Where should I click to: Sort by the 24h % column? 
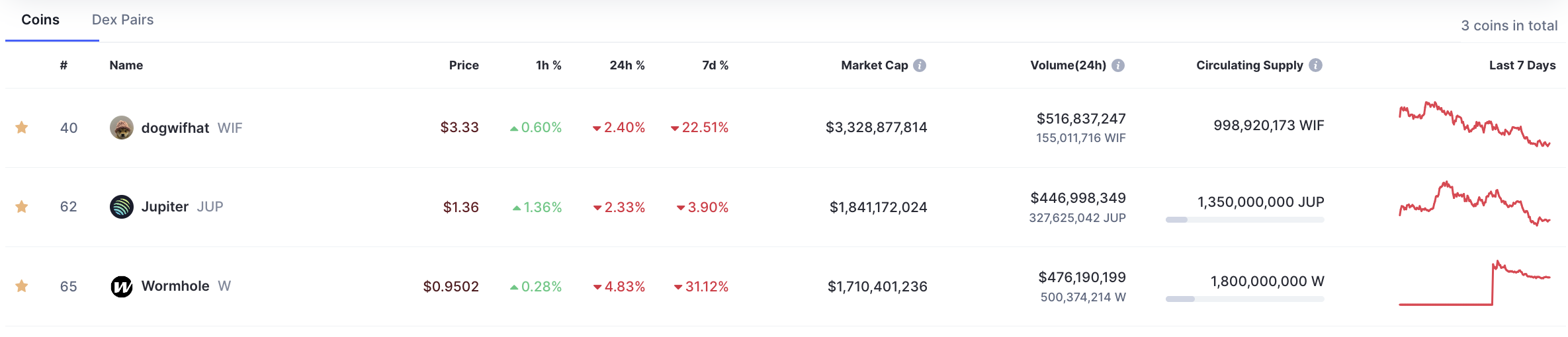click(627, 65)
